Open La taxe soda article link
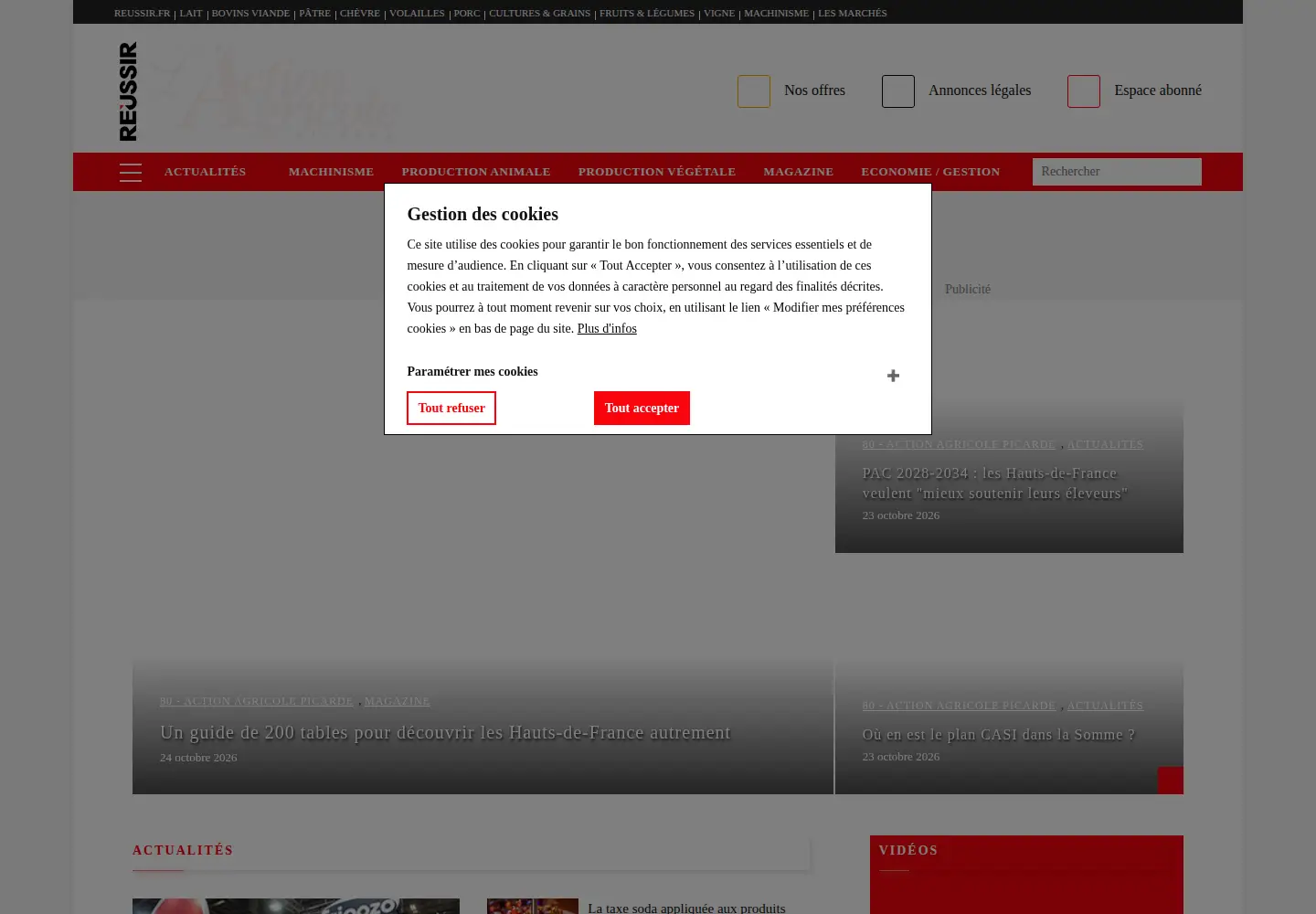1316x914 pixels. (x=686, y=908)
